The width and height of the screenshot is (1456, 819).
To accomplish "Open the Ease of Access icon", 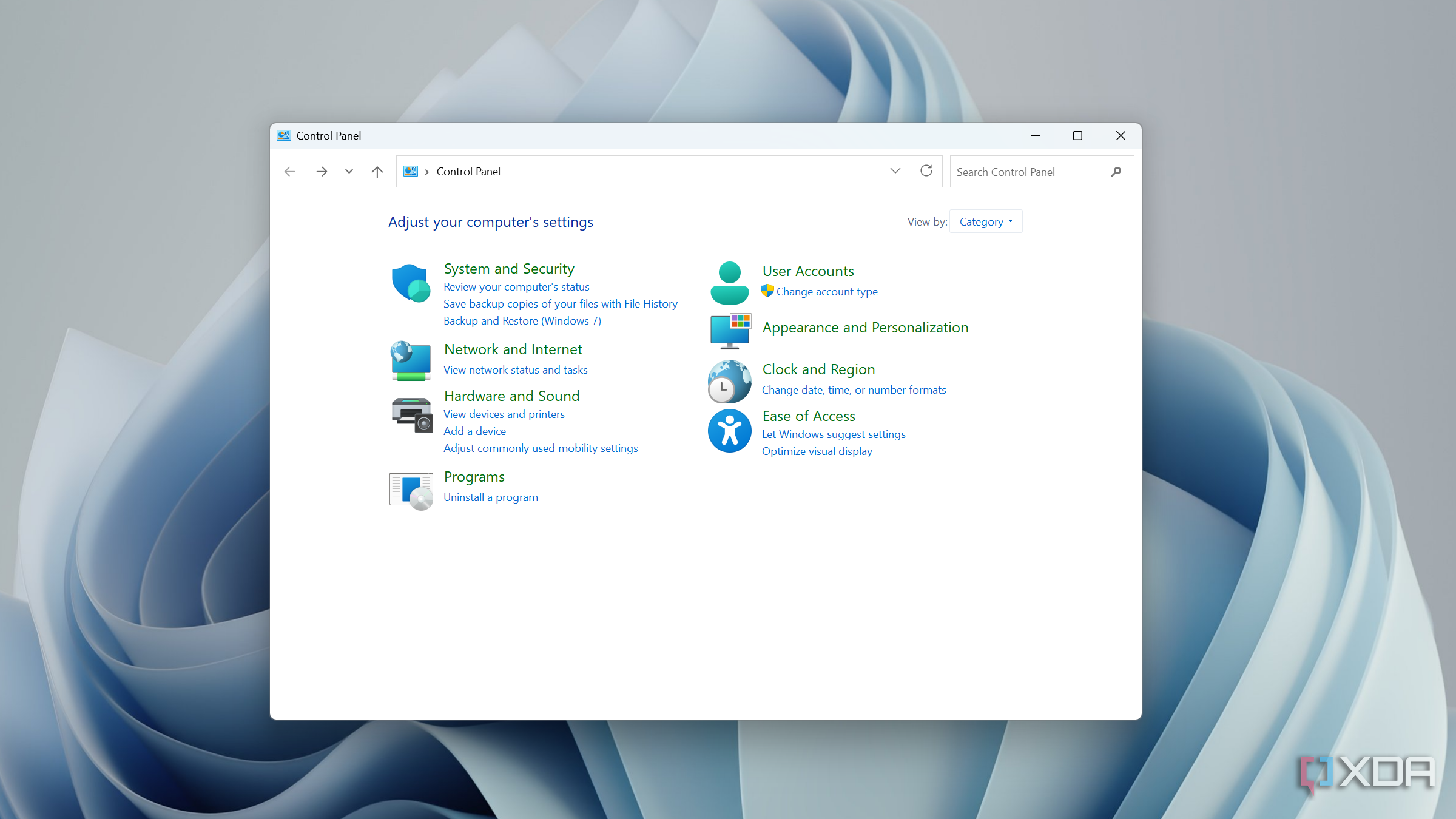I will [729, 431].
